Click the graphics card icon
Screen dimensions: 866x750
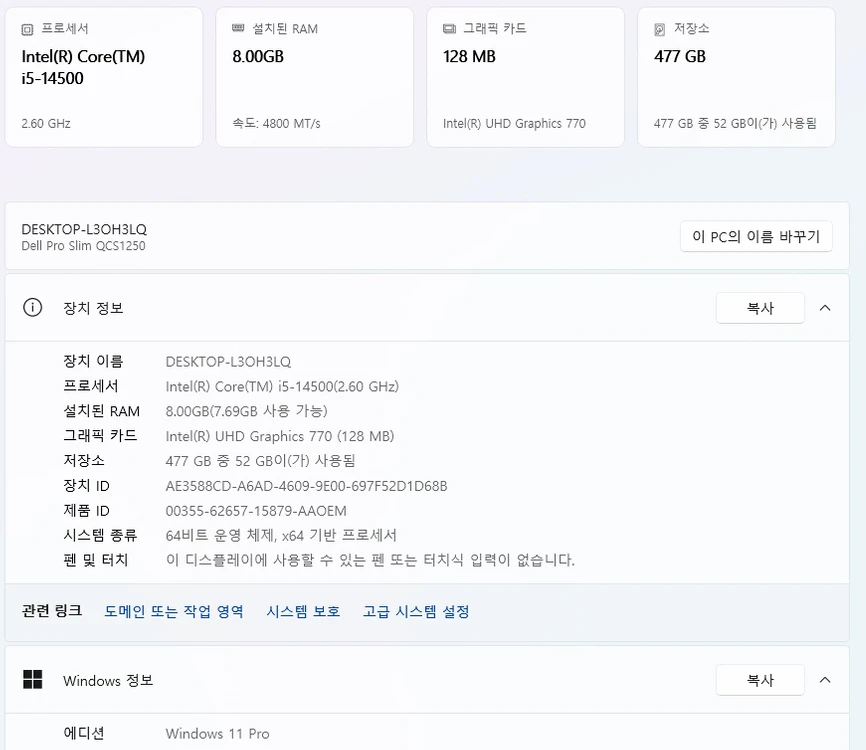click(449, 29)
